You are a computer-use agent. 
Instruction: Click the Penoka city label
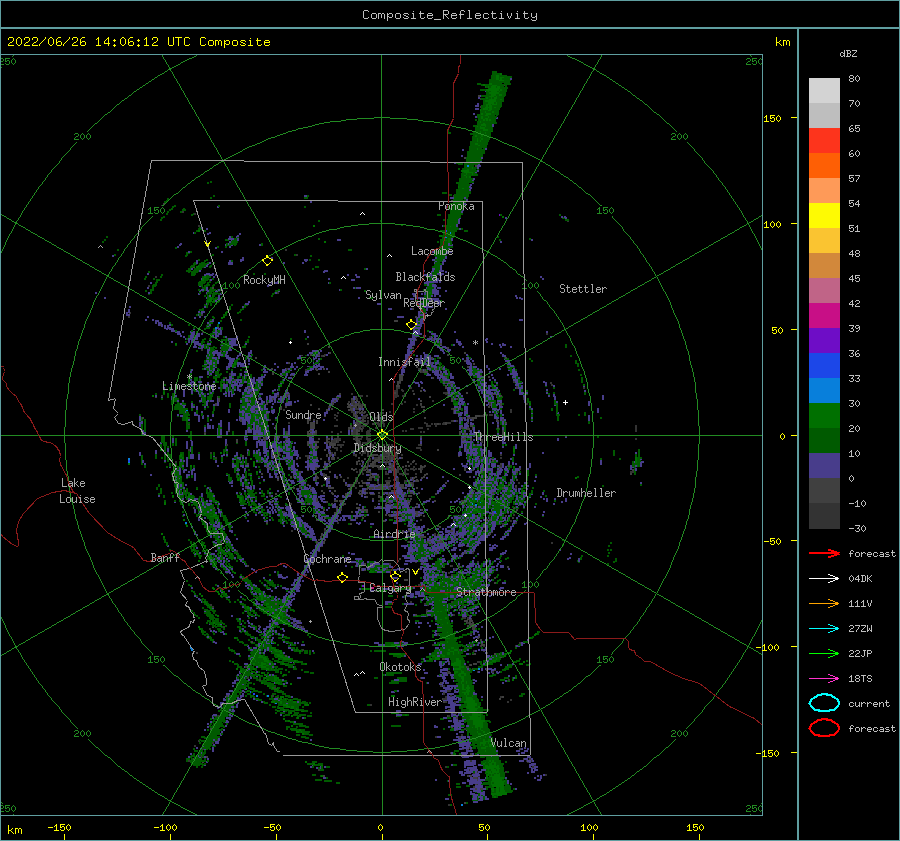(x=456, y=206)
